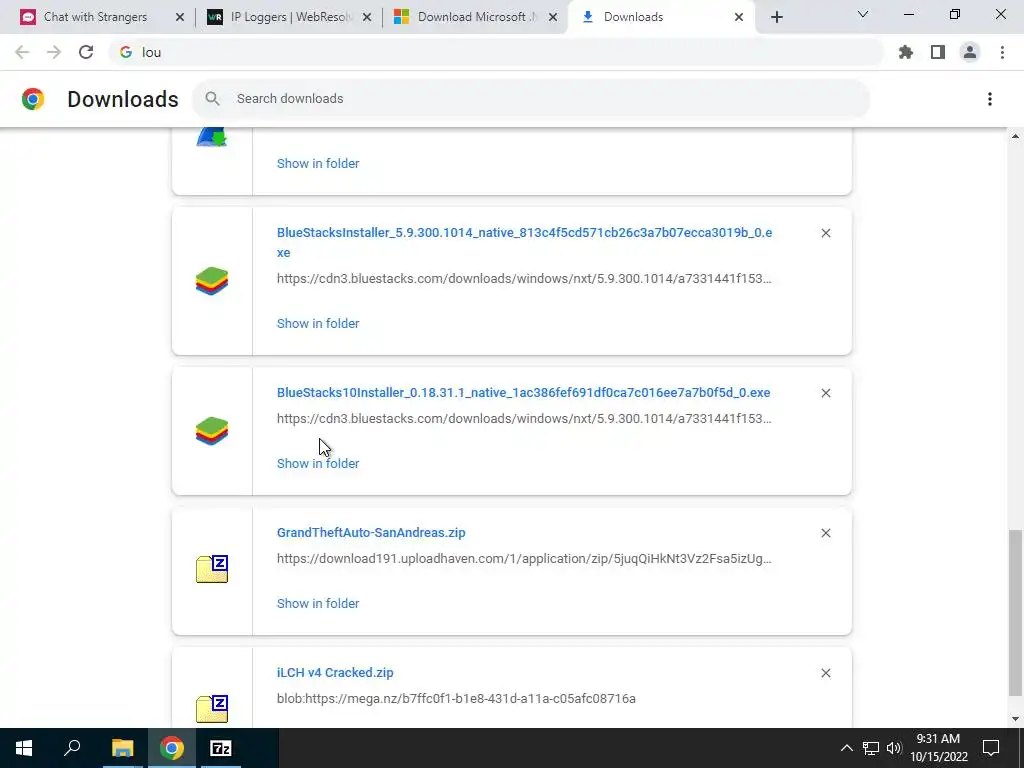Open the Extensions puzzle icon

pos(906,52)
